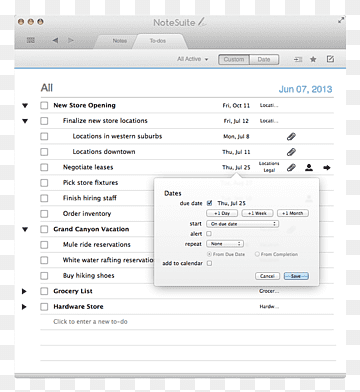Image resolution: width=360 pixels, height=392 pixels.
Task: Check off Locations in western suburbs
Action: point(44,136)
